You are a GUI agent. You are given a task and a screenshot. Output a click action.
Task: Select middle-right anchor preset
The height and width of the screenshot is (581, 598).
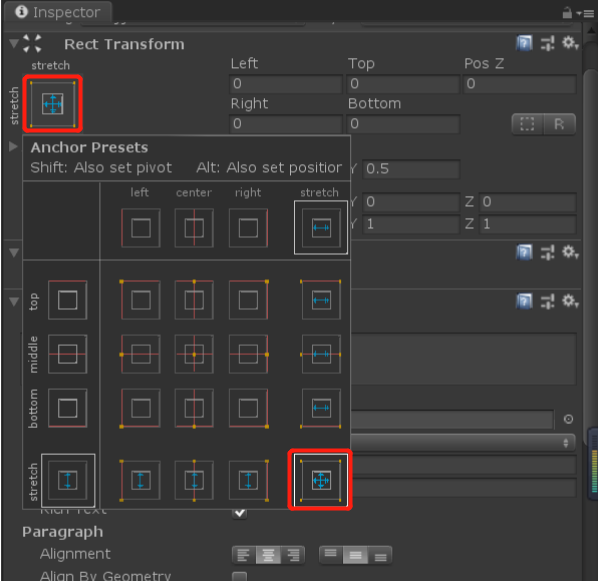248,354
